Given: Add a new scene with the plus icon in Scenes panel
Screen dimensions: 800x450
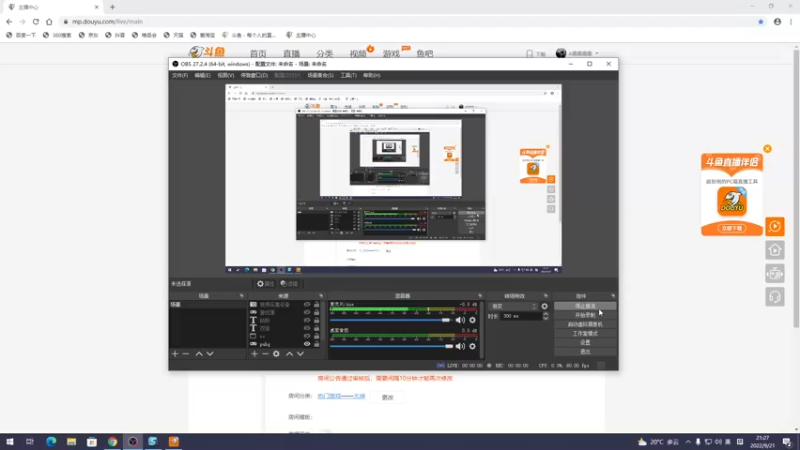Looking at the screenshot, I should coord(175,354).
